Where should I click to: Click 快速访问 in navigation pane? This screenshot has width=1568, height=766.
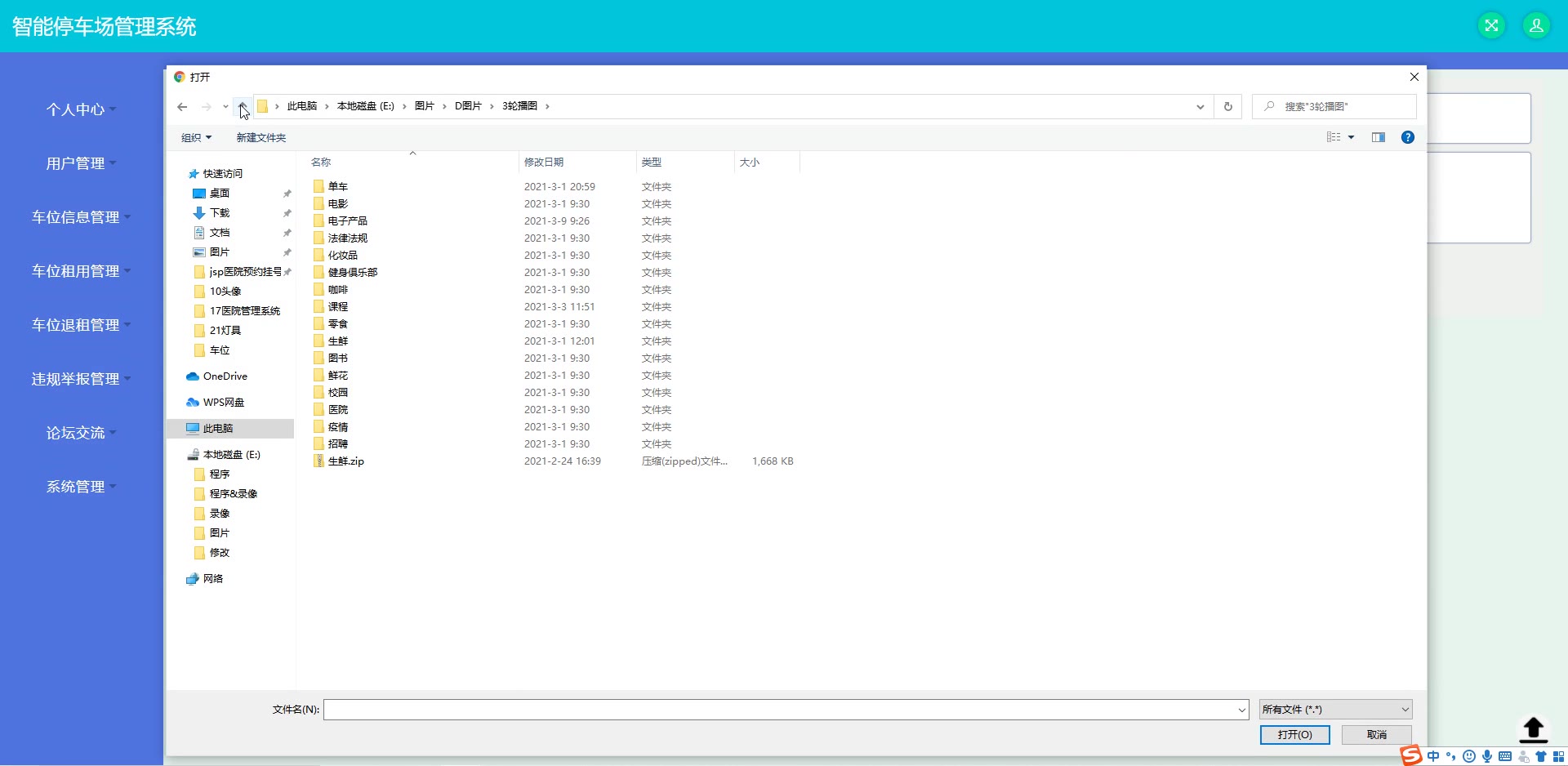tap(222, 173)
